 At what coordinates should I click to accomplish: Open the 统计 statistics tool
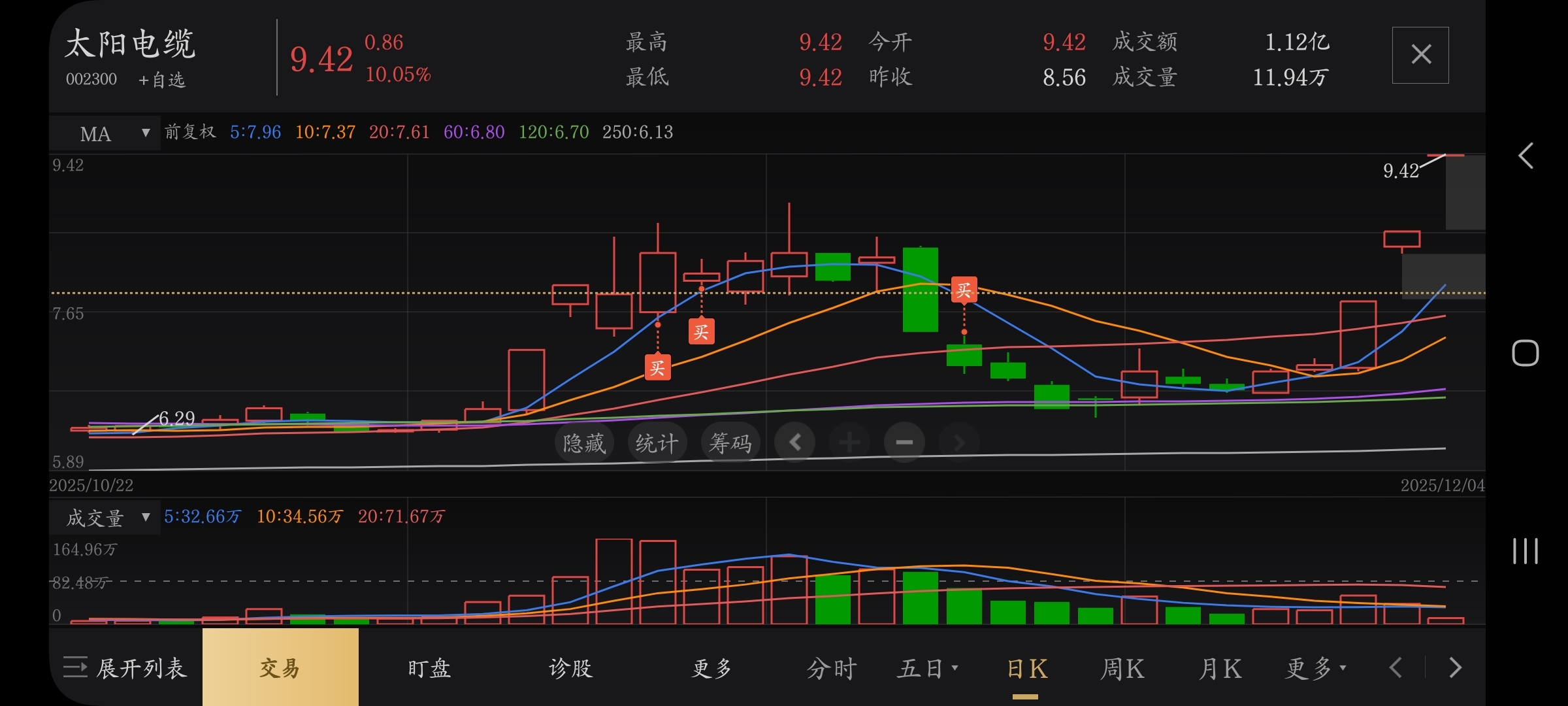(657, 443)
